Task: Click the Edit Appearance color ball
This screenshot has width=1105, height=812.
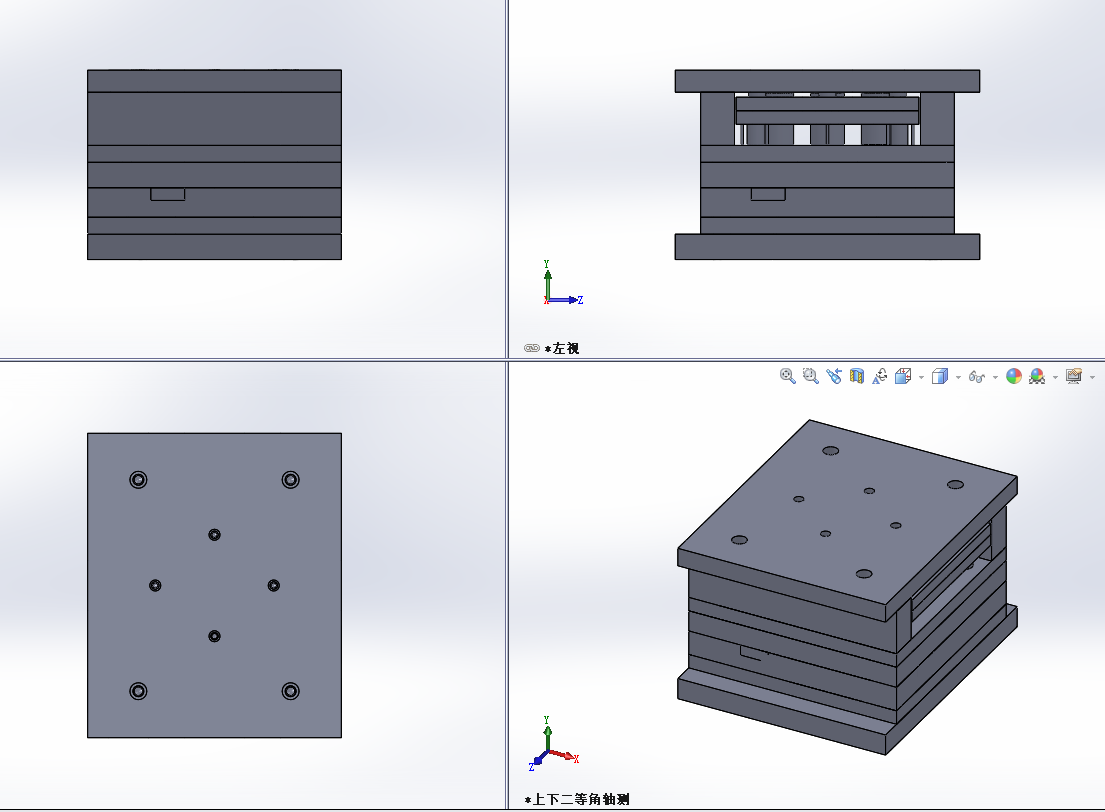Action: (1013, 376)
